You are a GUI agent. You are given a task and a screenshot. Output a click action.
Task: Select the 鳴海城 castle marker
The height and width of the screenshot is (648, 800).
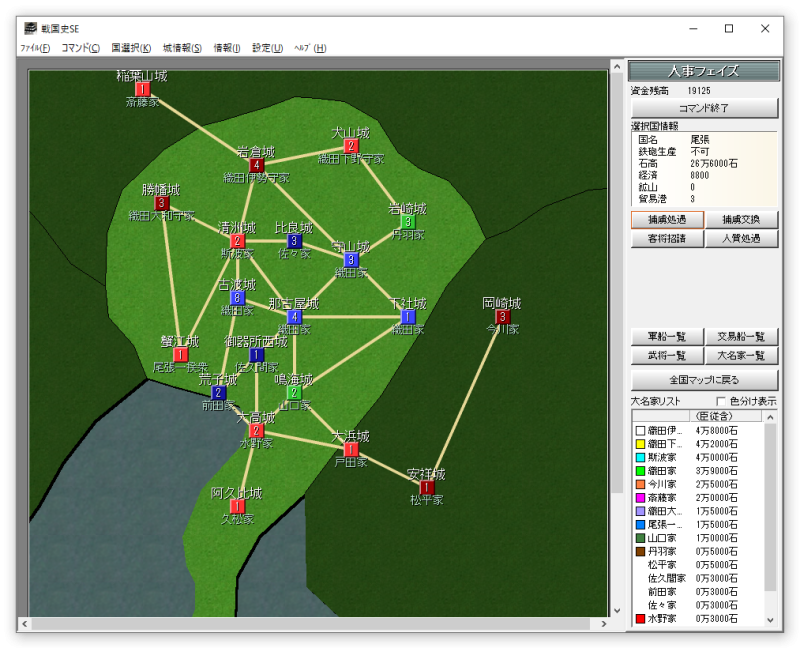tap(294, 393)
